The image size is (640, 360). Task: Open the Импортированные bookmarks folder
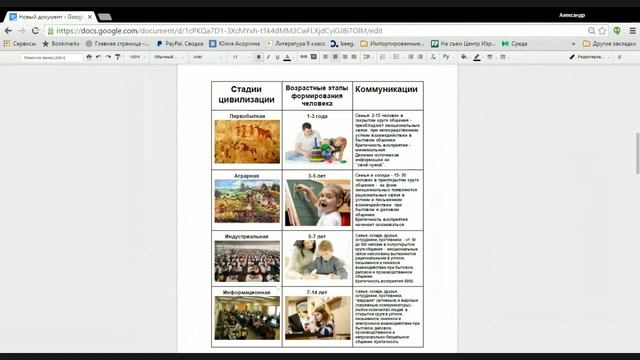[393, 43]
